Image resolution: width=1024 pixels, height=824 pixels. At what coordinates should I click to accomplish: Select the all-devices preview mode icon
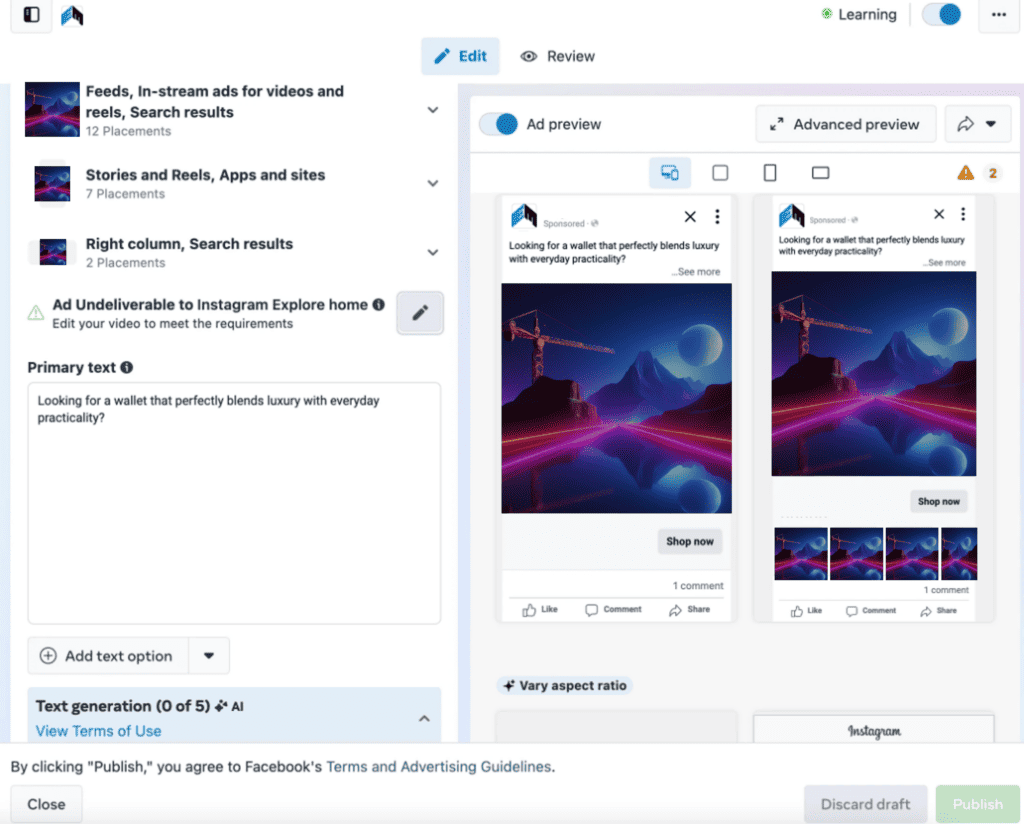pos(670,172)
